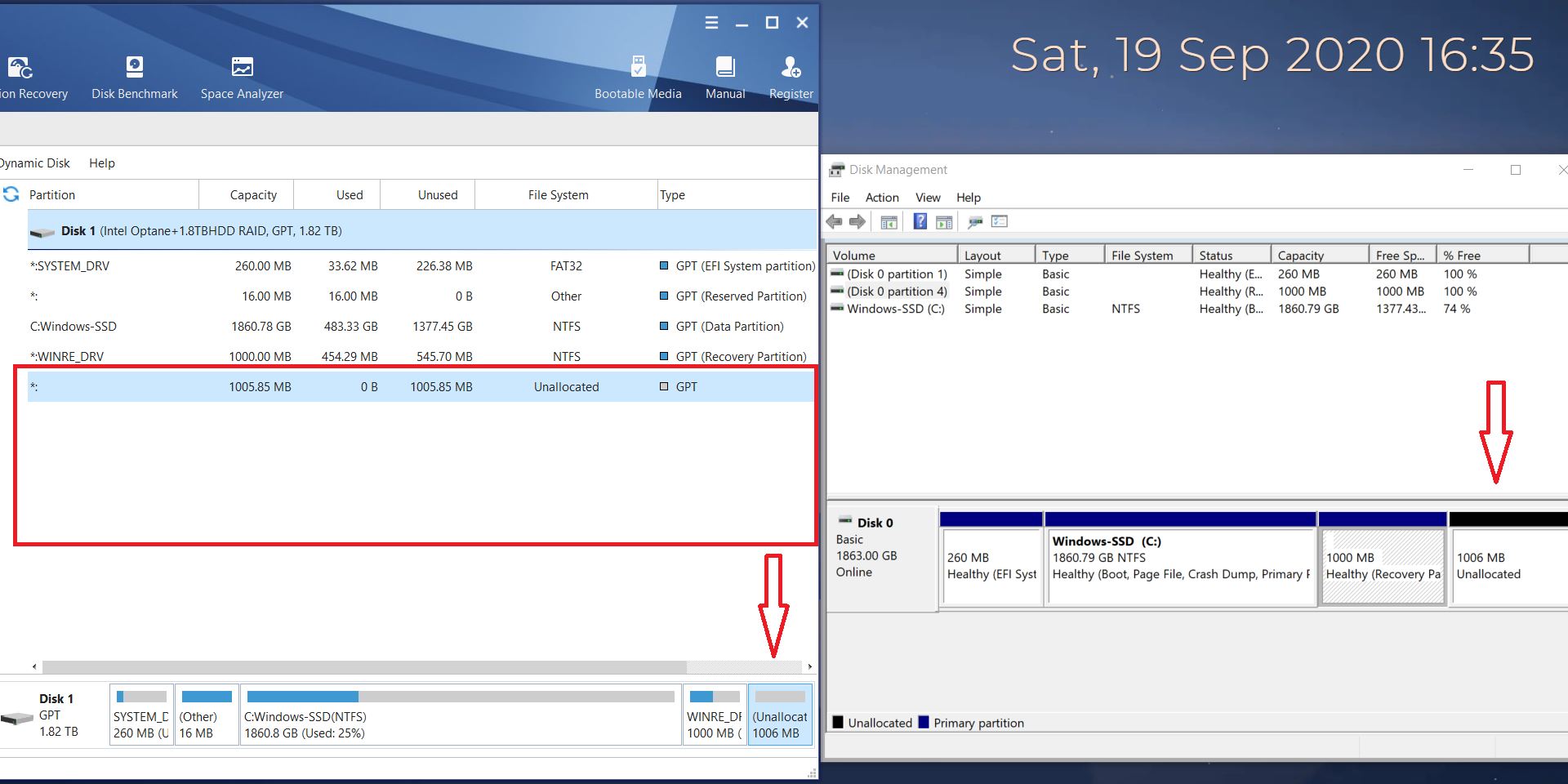The width and height of the screenshot is (1568, 784).
Task: Launch Space Analyzer from the toolbar
Action: click(242, 78)
